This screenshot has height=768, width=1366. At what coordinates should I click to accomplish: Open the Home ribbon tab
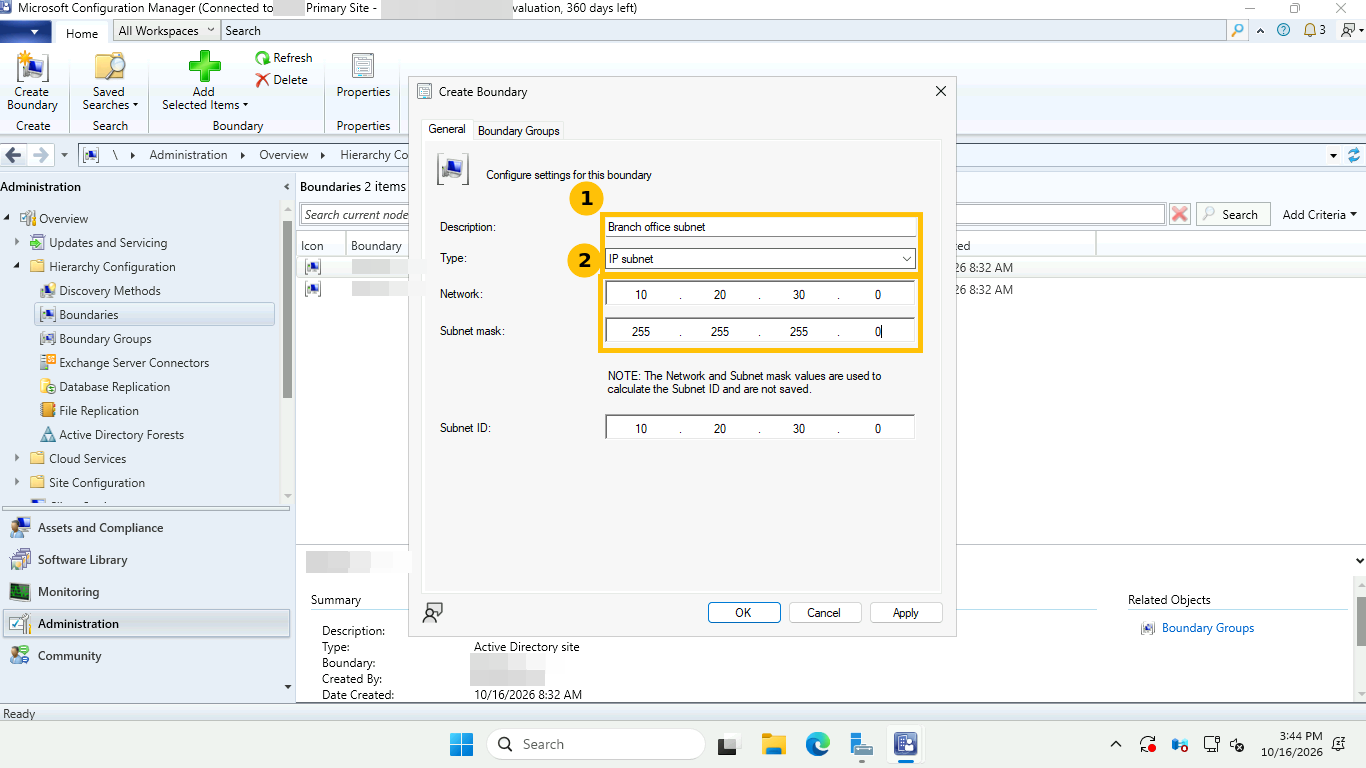(x=82, y=32)
